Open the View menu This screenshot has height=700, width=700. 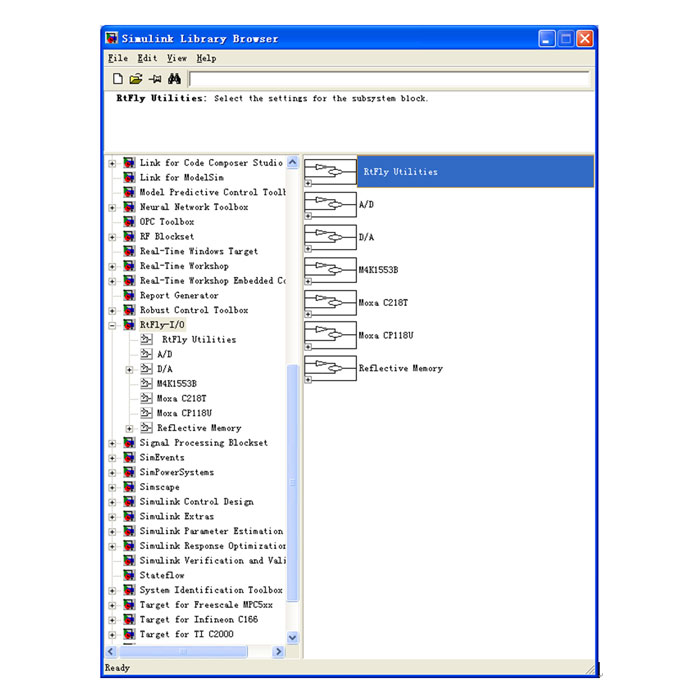177,58
